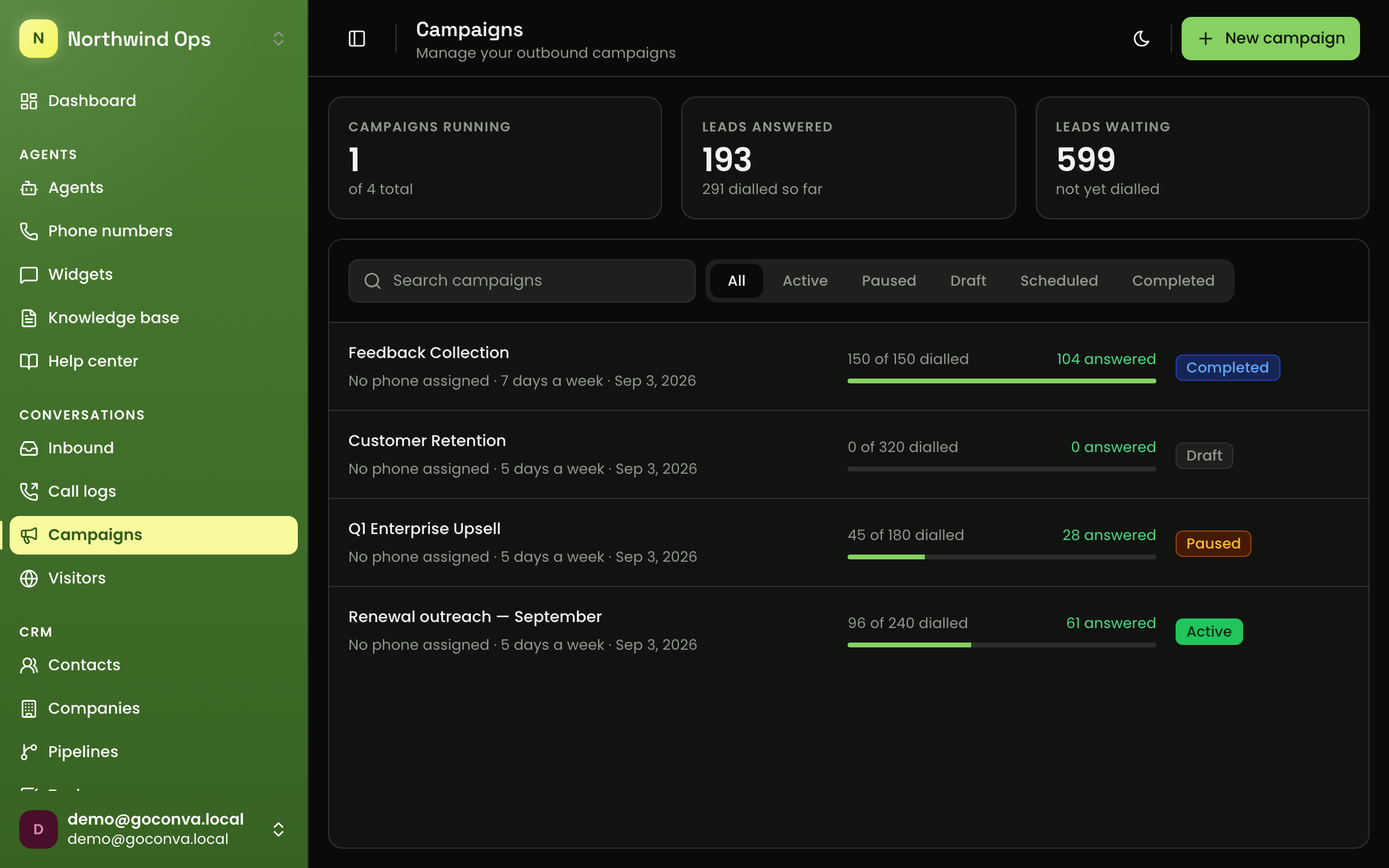This screenshot has width=1389, height=868.
Task: Click the Campaigns Running stat card
Action: [495, 158]
